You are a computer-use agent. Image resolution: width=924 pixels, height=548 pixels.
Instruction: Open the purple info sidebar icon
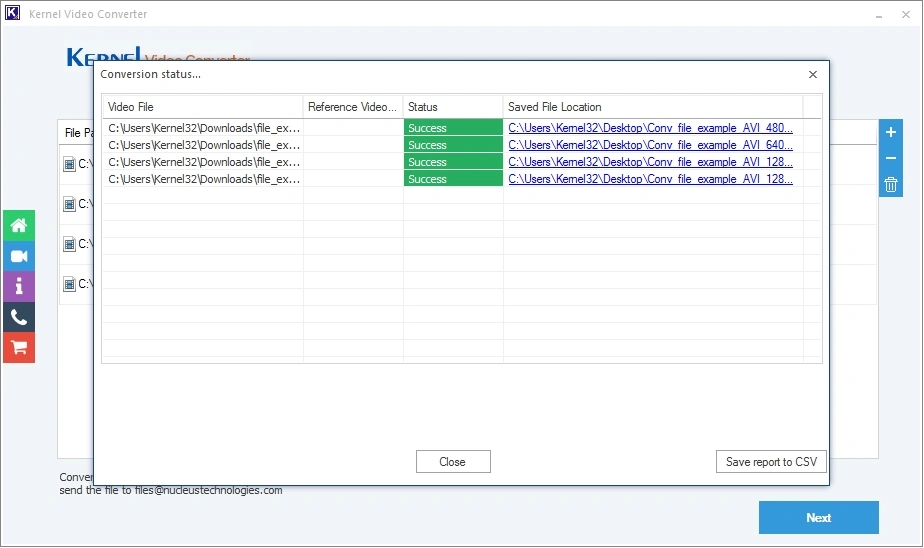[19, 287]
